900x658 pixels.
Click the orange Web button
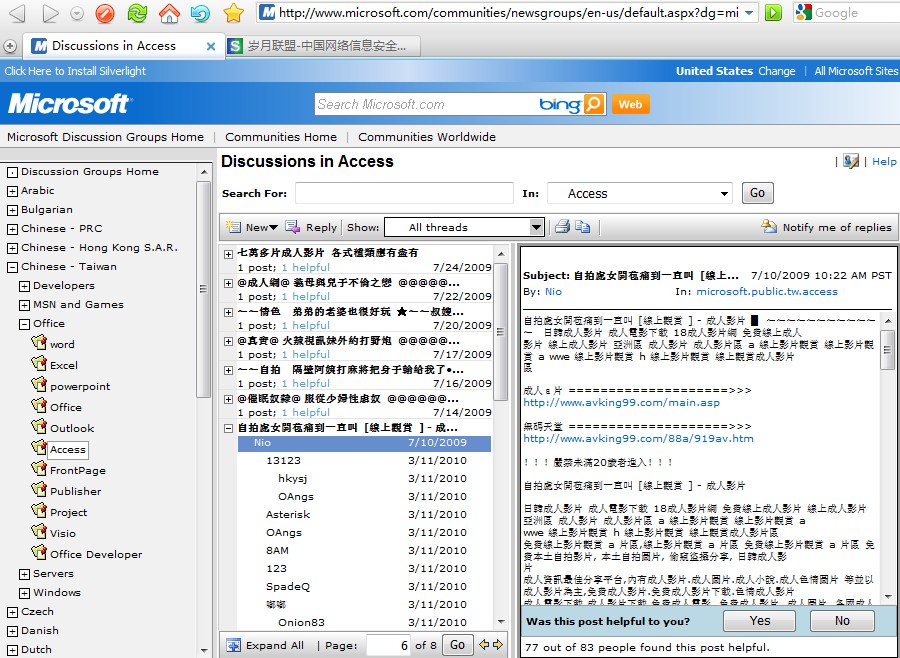630,104
